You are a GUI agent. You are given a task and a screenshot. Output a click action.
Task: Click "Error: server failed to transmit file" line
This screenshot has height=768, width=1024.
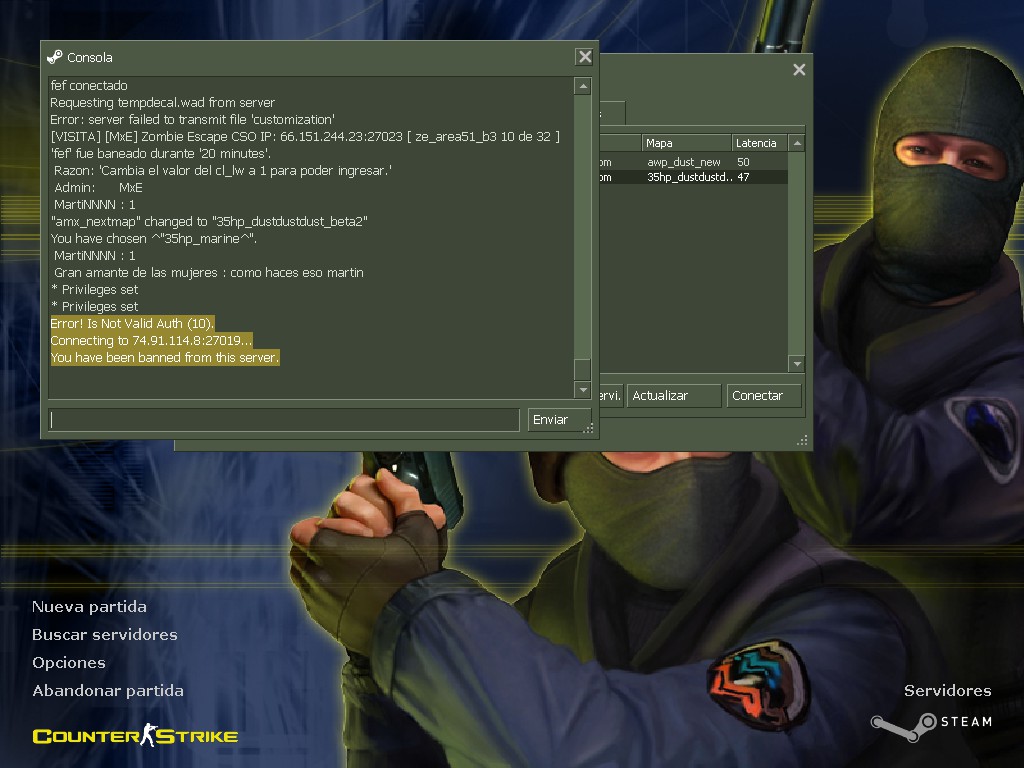click(193, 120)
